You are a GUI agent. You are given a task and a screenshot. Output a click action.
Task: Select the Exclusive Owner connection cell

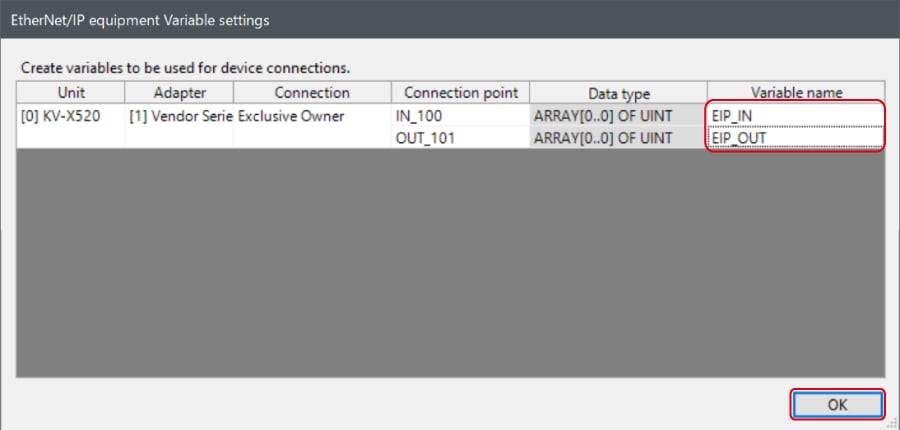pyautogui.click(x=312, y=116)
